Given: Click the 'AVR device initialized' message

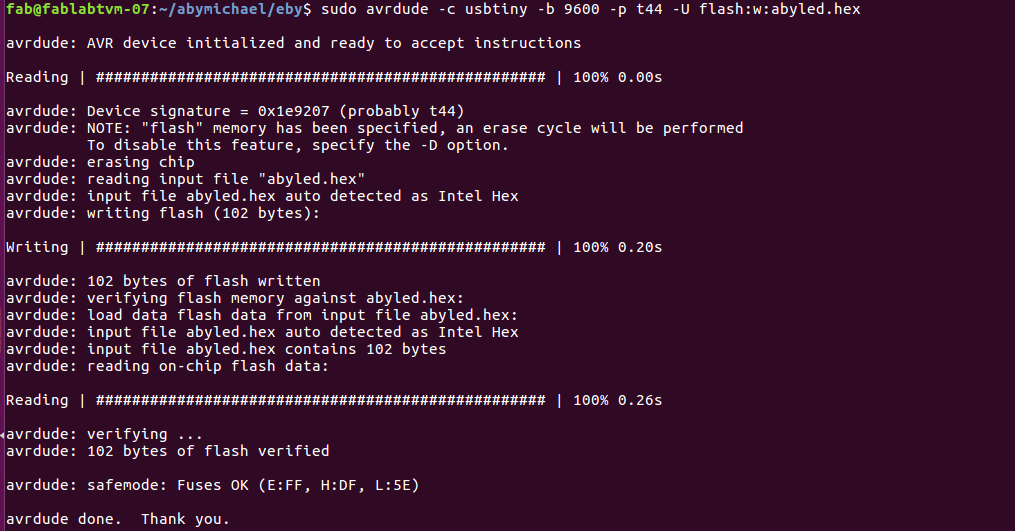Looking at the screenshot, I should pyautogui.click(x=293, y=43).
